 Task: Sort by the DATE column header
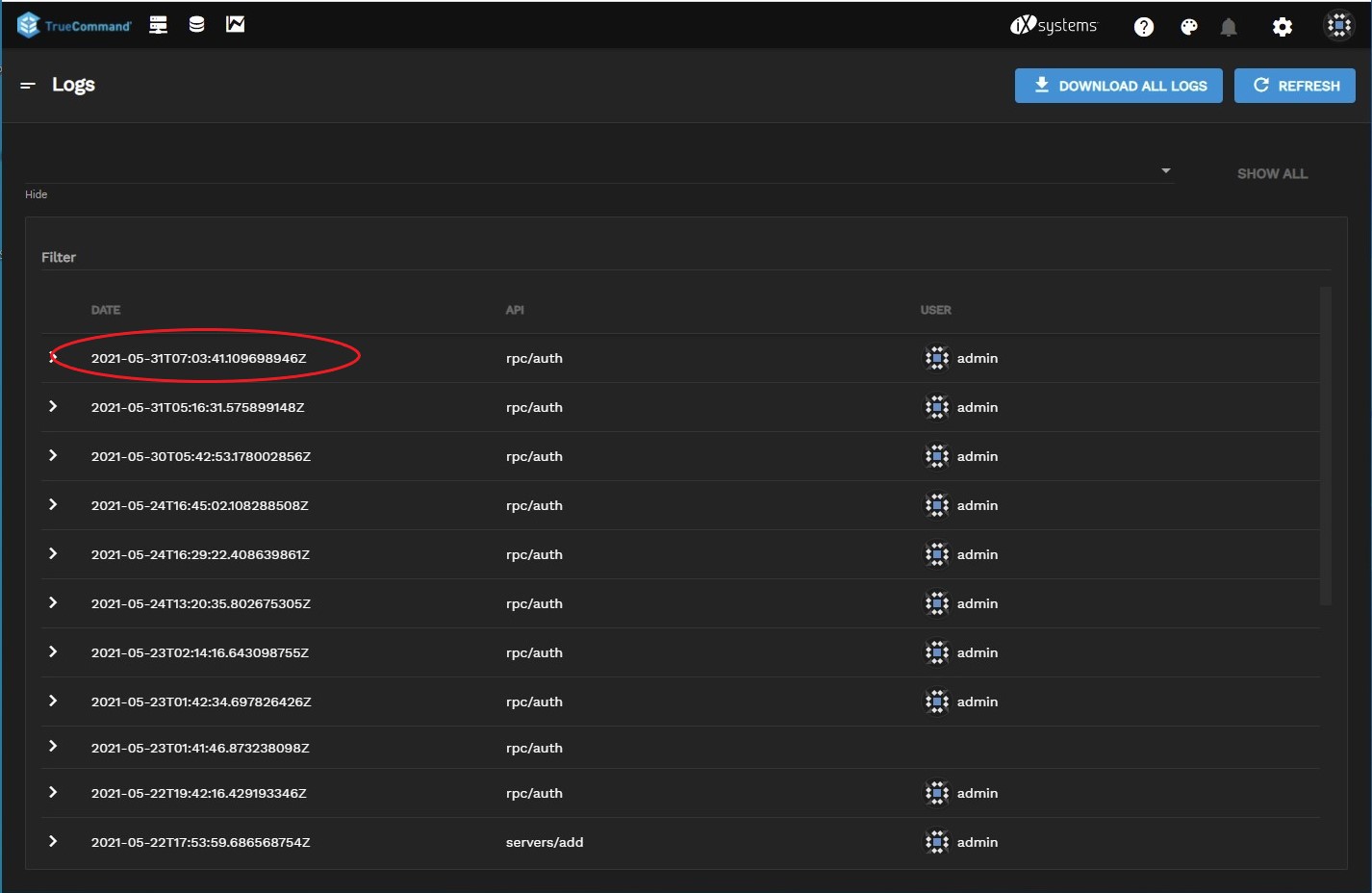(106, 310)
